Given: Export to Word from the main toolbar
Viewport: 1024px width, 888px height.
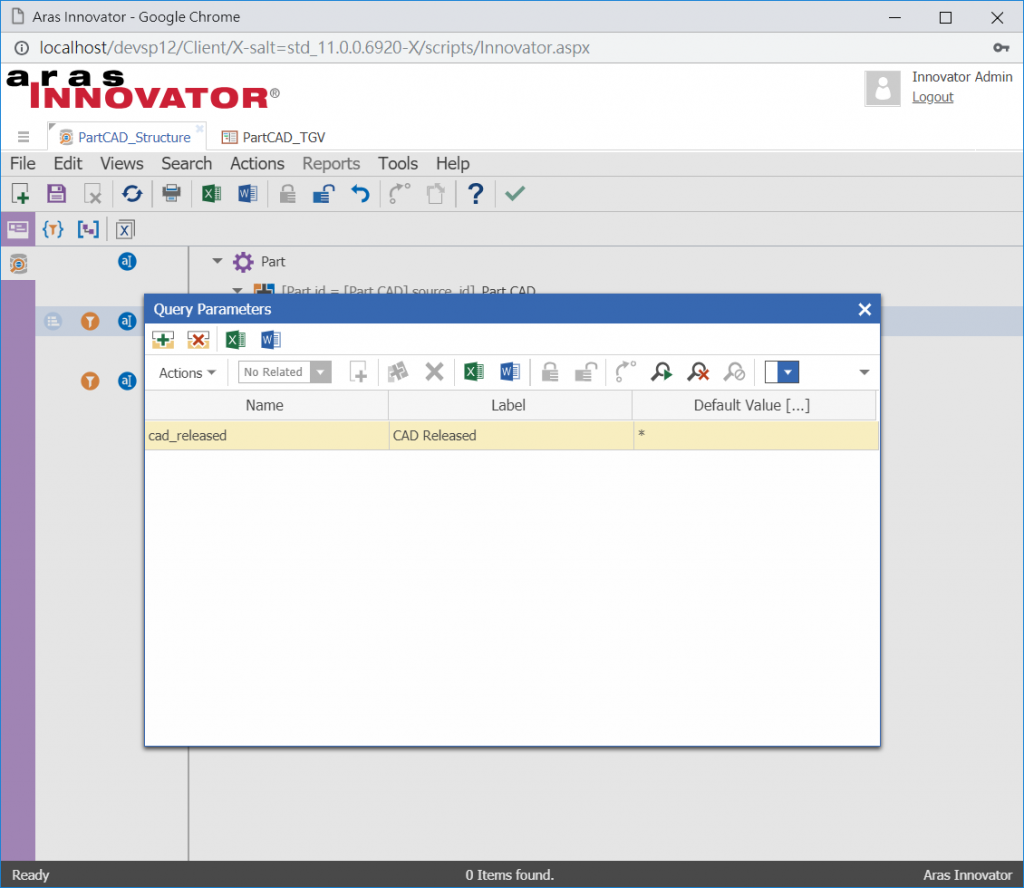Looking at the screenshot, I should [x=248, y=194].
